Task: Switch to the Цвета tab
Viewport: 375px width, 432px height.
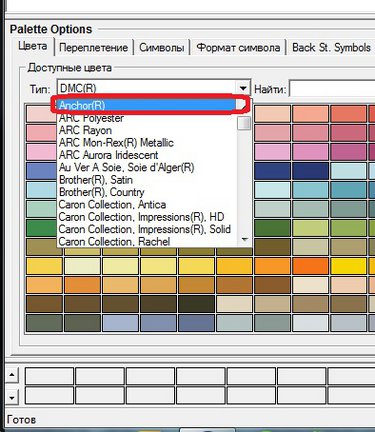Action: coord(32,46)
